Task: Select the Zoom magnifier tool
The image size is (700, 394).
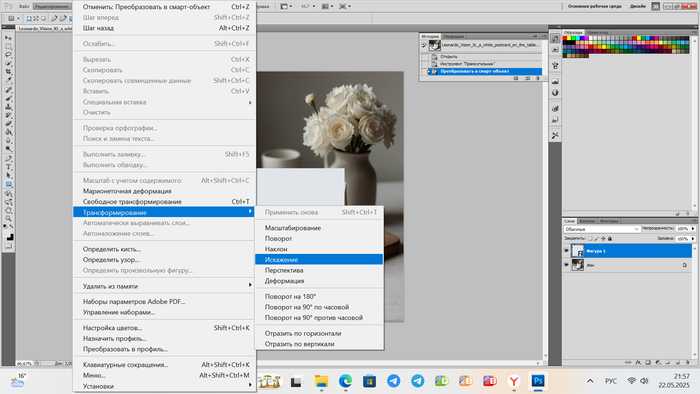Action: point(8,219)
